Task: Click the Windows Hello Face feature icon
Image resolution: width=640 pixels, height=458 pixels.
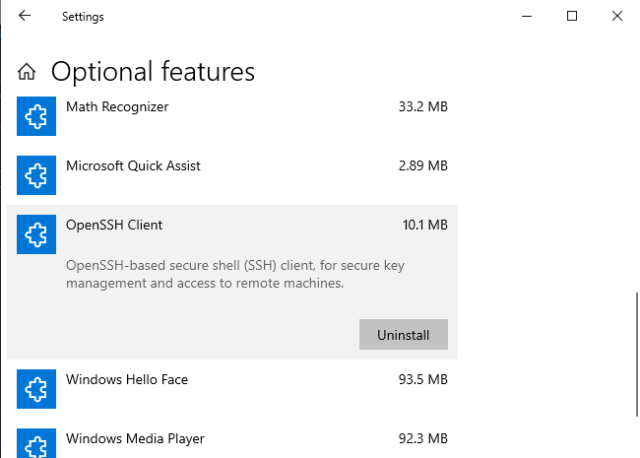Action: point(36,389)
